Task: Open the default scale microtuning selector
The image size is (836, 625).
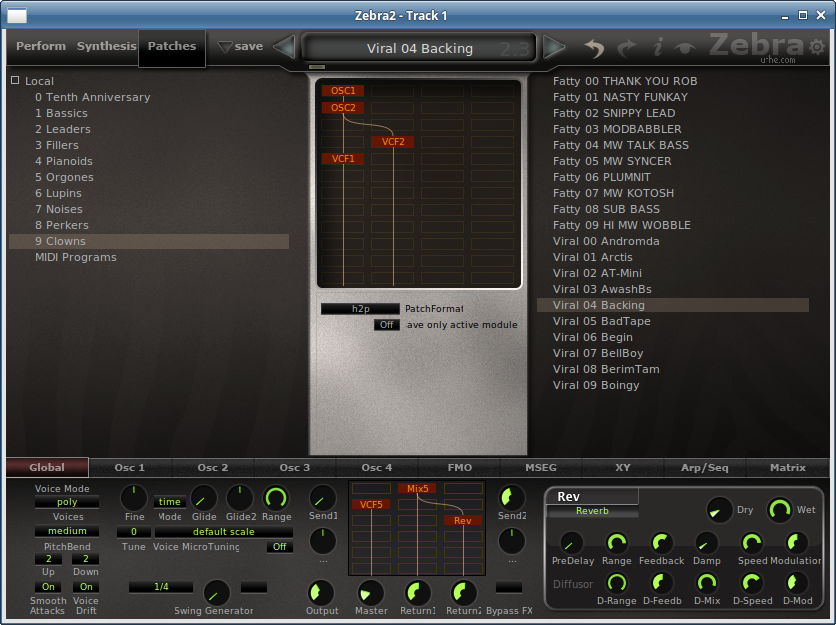Action: 223,532
